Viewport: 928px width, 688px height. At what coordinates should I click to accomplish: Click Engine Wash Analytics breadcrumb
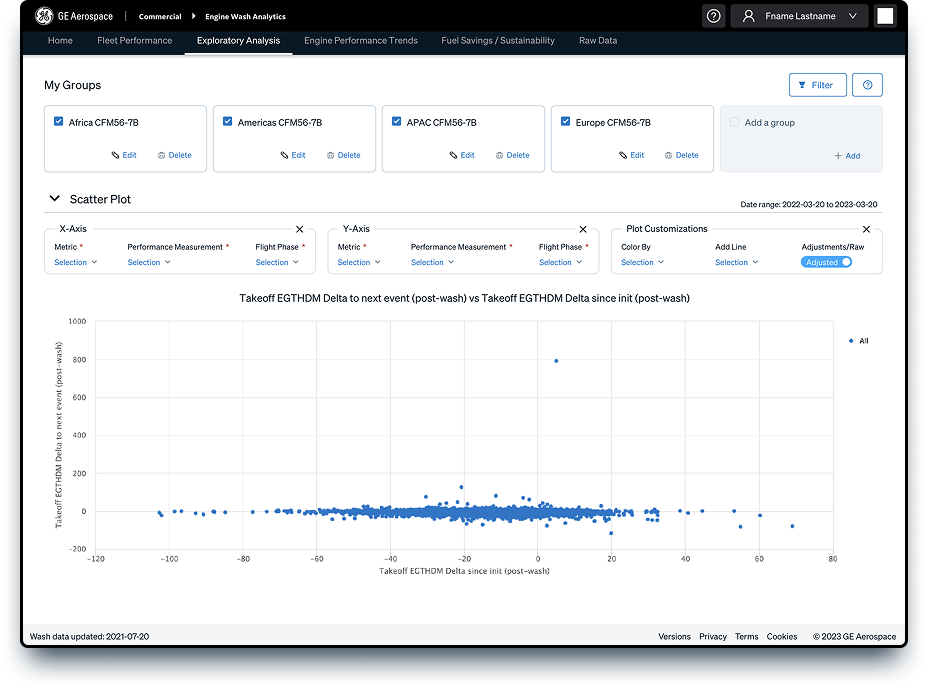(246, 17)
